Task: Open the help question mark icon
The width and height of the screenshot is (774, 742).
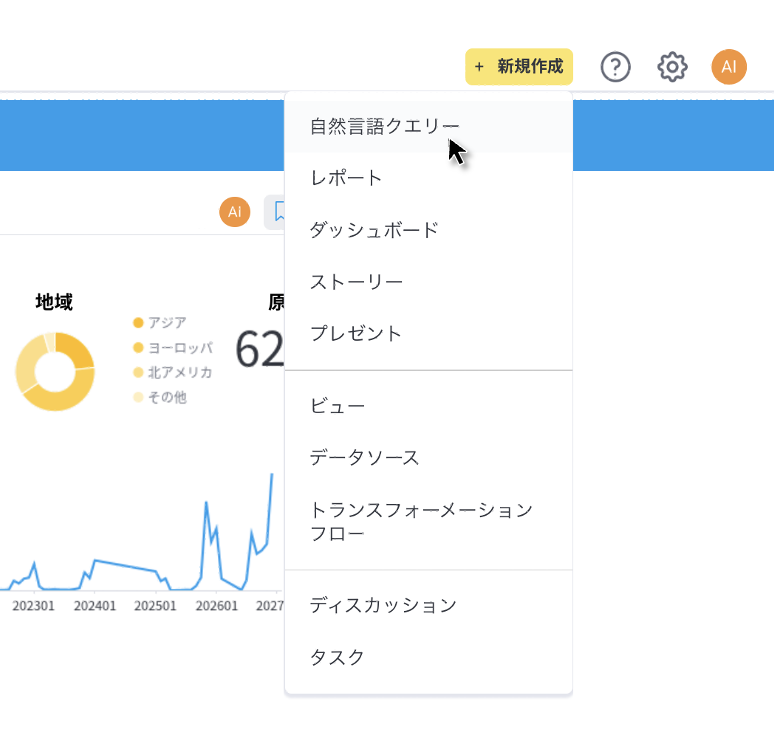Action: pos(615,67)
